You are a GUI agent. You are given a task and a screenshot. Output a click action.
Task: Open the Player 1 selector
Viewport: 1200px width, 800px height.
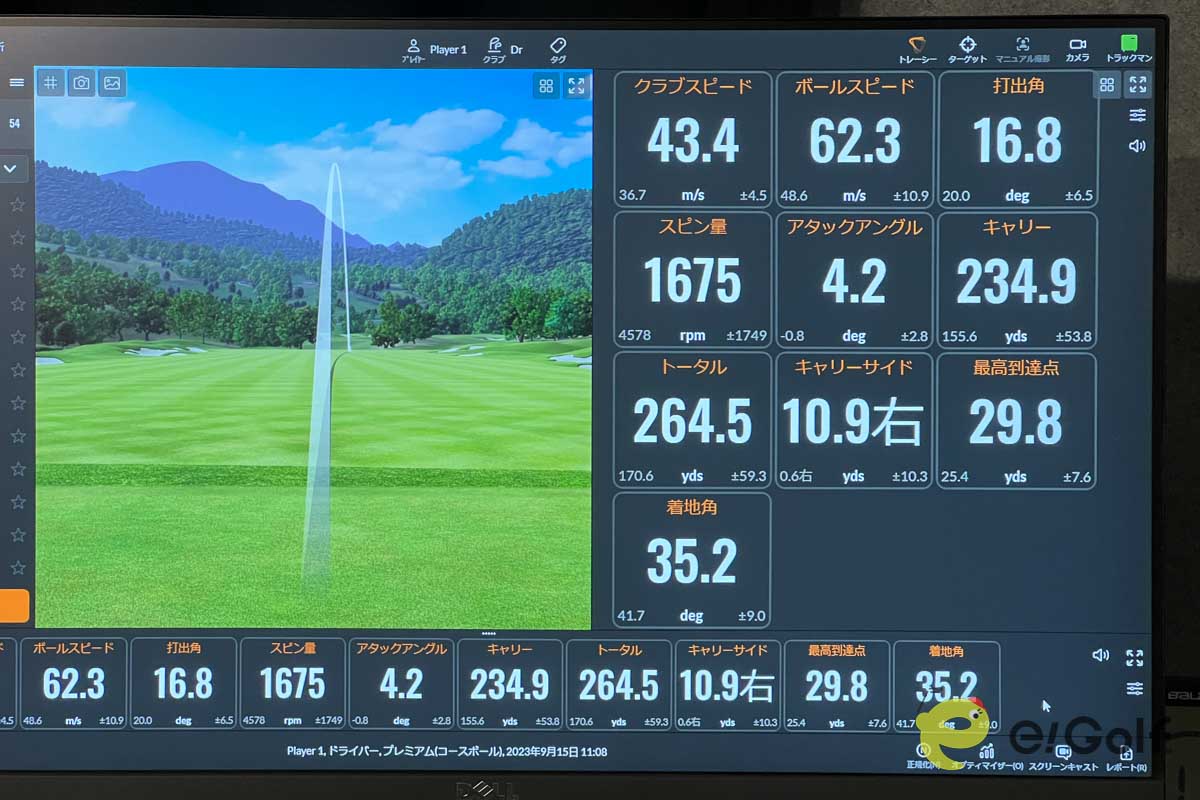[436, 49]
